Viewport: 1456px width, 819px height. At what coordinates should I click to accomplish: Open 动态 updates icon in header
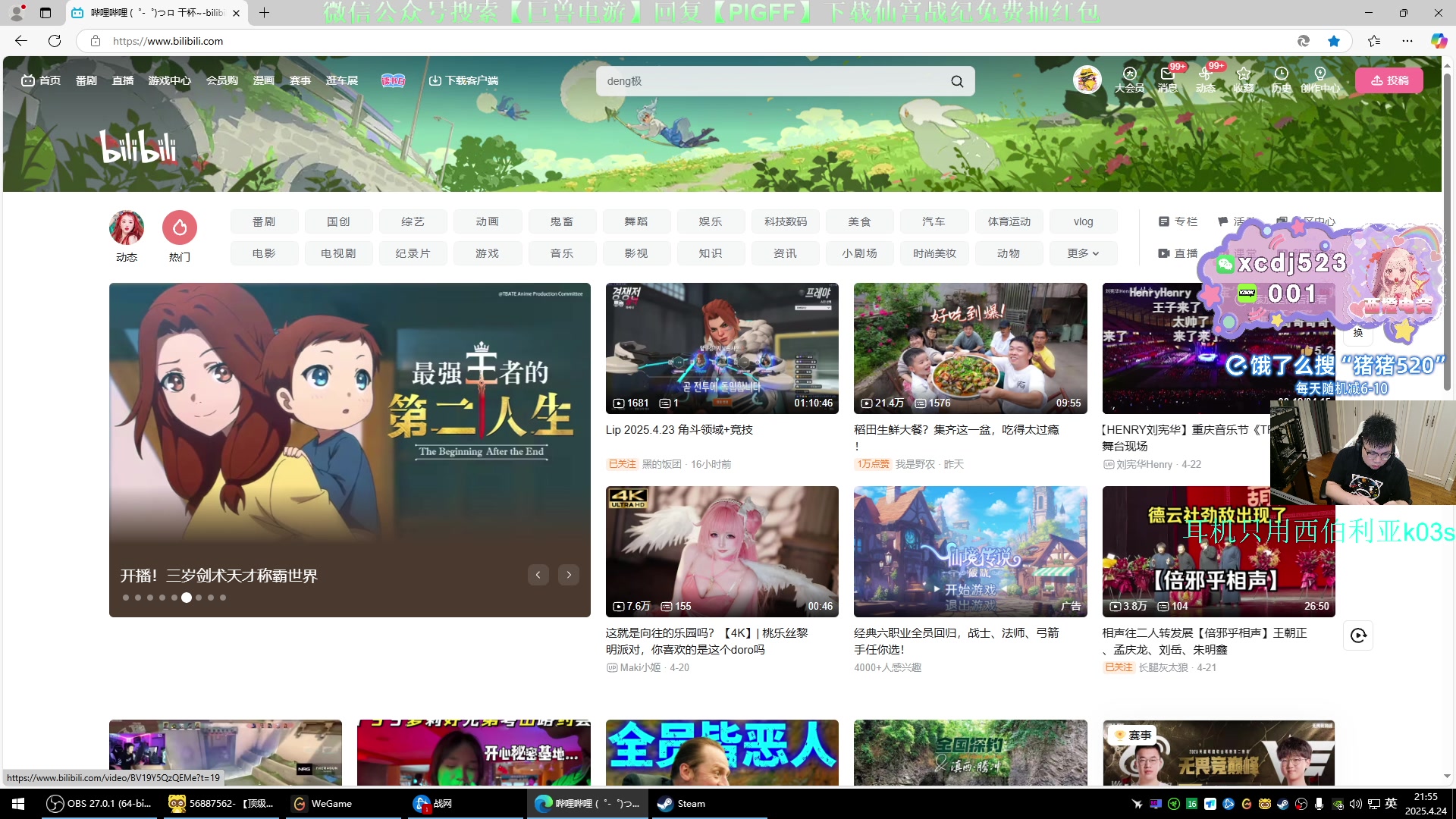point(1205,80)
